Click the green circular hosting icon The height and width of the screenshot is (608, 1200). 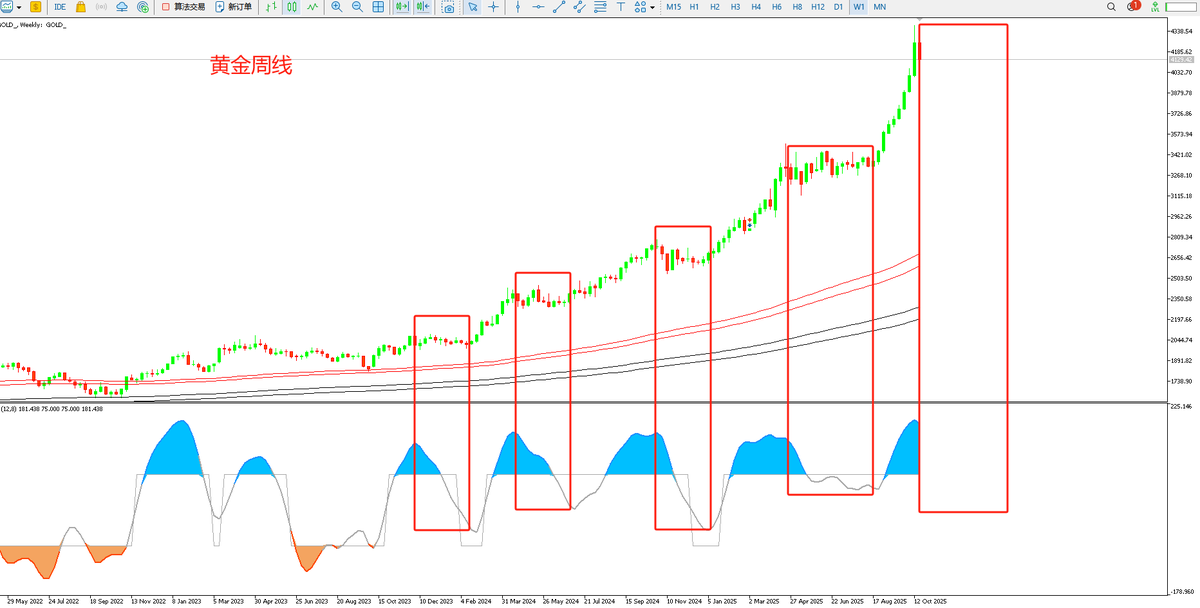[143, 7]
